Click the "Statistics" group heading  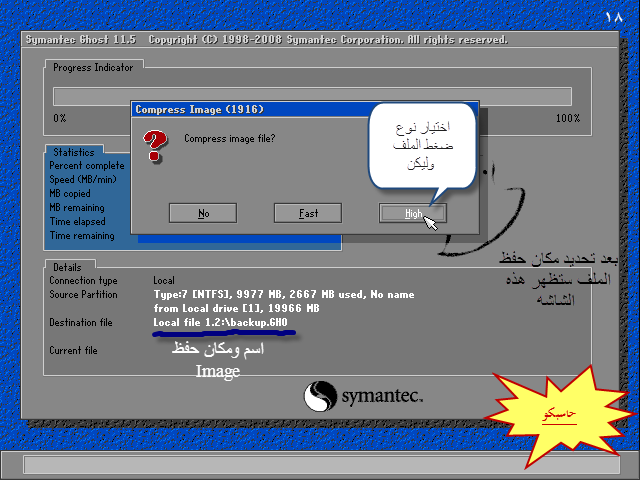point(73,152)
